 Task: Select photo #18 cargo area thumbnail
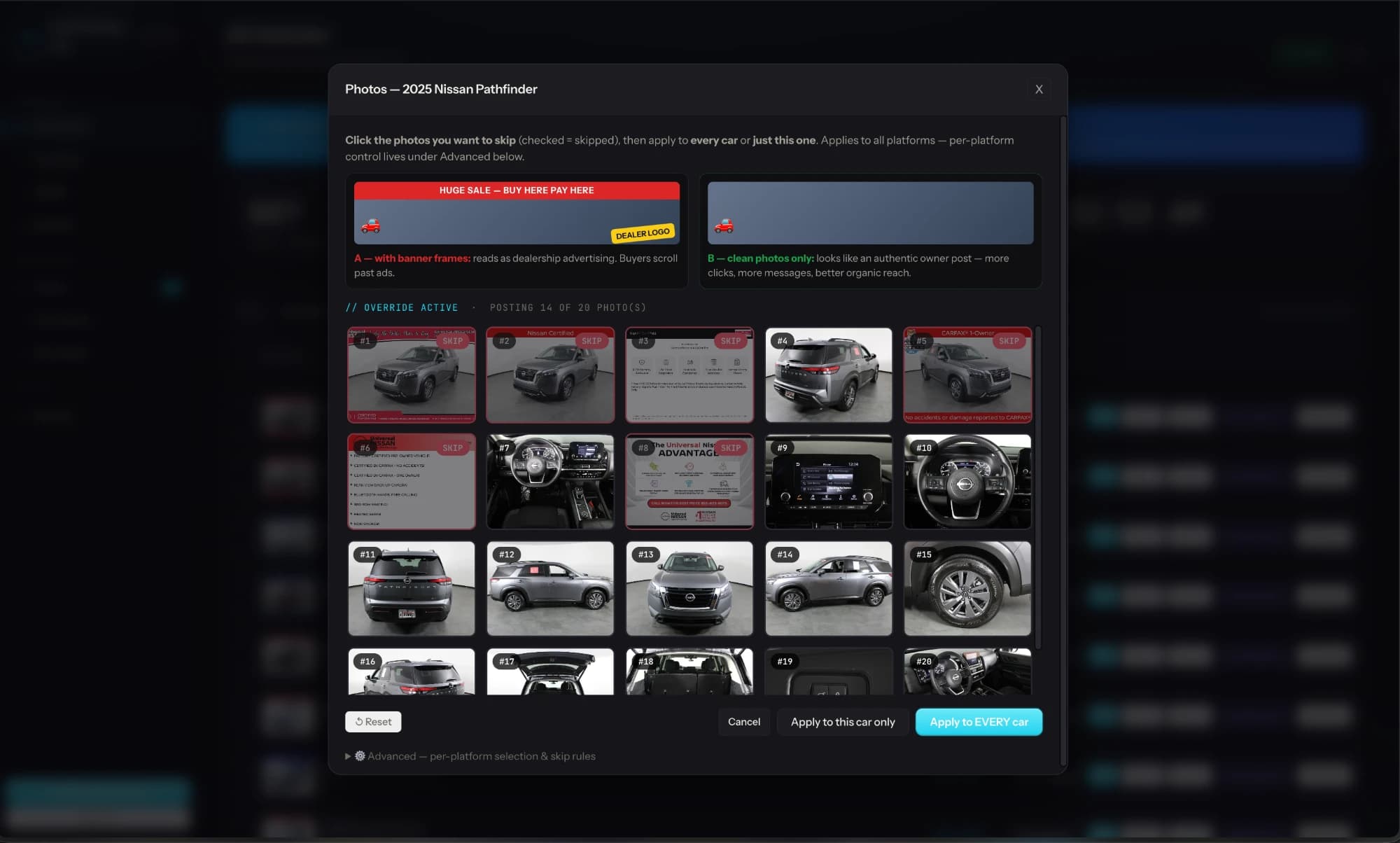[x=689, y=672]
